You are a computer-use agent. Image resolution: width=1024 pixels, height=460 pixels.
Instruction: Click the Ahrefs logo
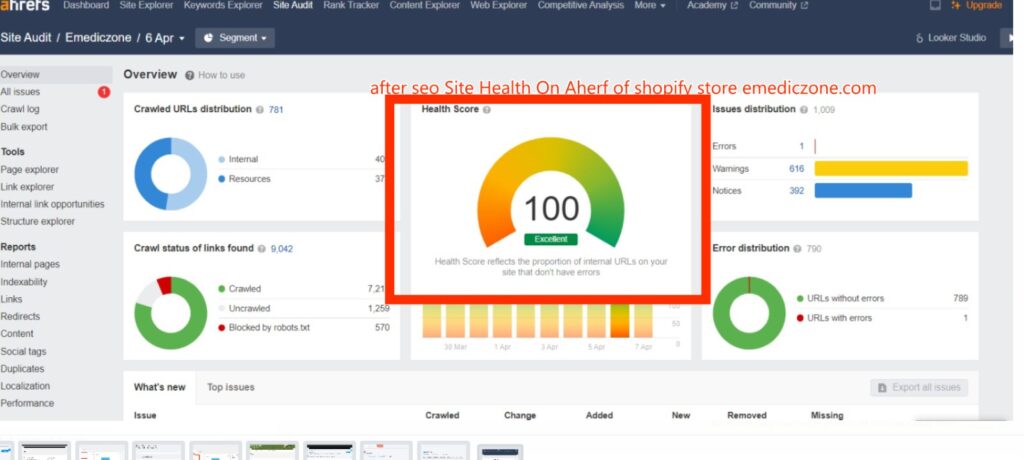click(24, 6)
